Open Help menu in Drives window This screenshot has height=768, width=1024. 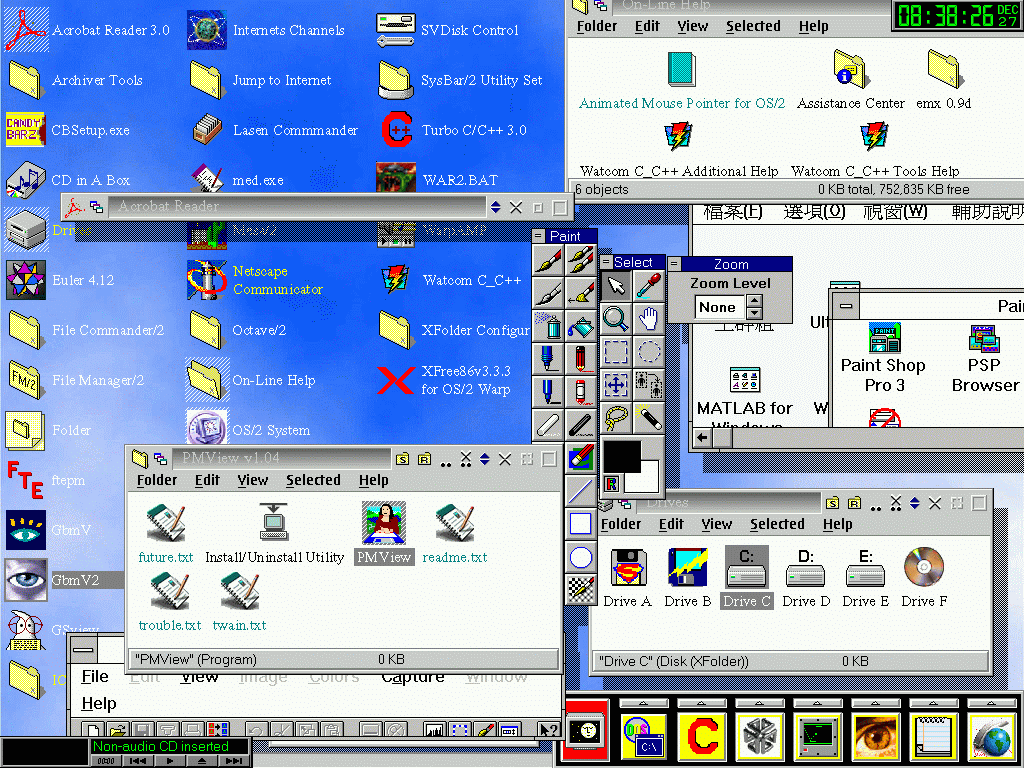837,524
